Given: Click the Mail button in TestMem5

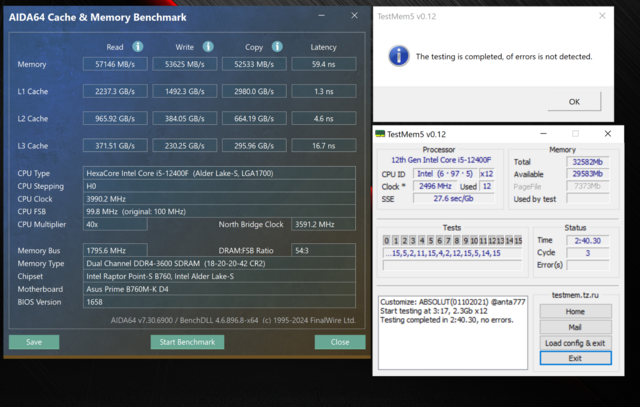Looking at the screenshot, I should click(x=575, y=327).
